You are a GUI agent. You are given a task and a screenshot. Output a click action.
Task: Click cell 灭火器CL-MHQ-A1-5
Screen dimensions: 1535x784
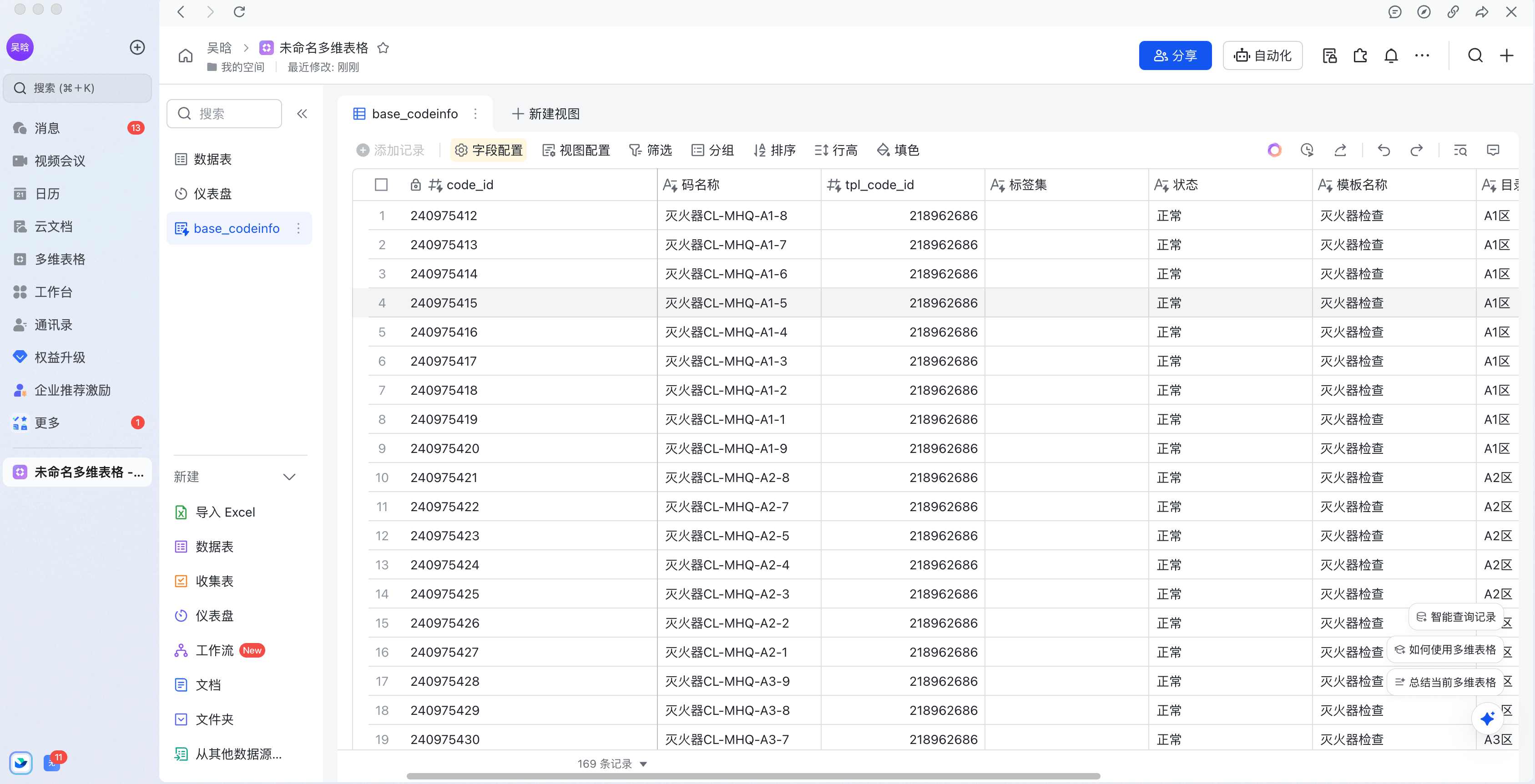[x=739, y=302]
